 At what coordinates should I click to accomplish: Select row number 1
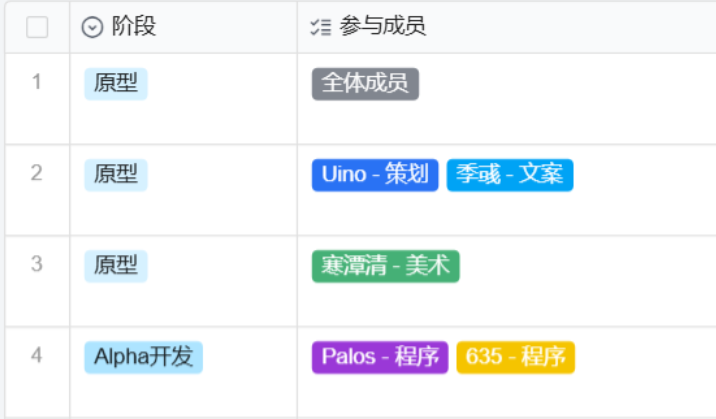coord(37,82)
